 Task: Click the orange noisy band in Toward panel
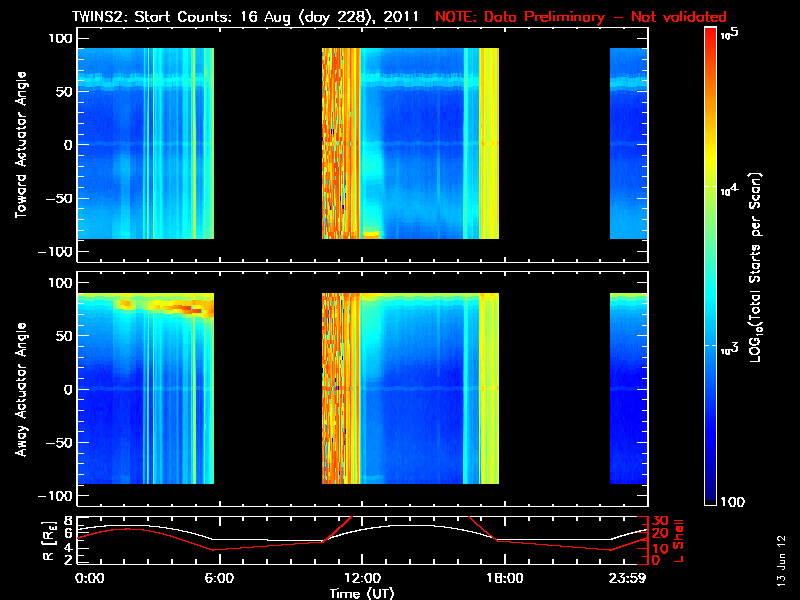(x=341, y=143)
